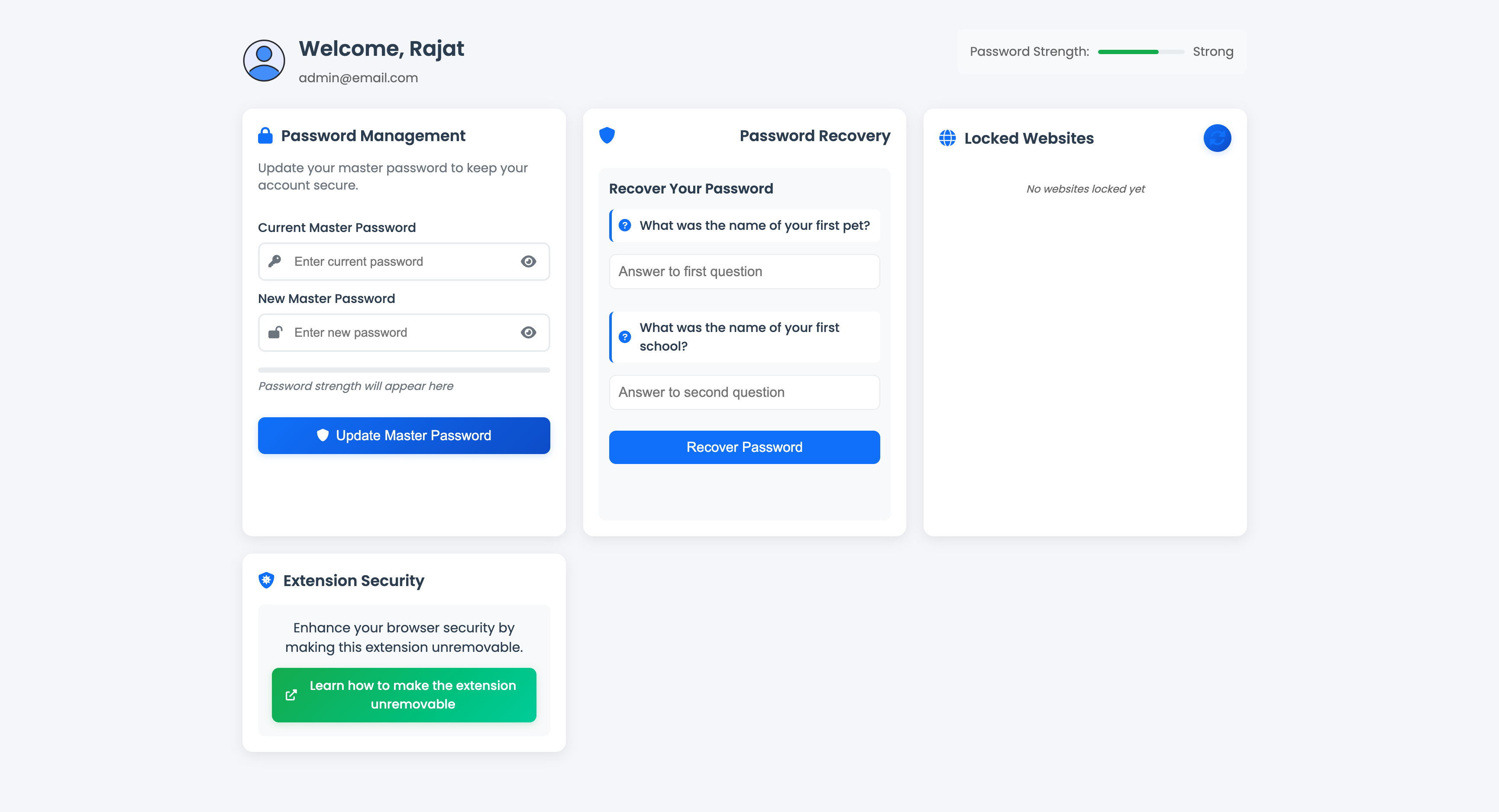This screenshot has height=812, width=1499.
Task: Show the new master password with the eye toggle
Action: (x=528, y=332)
